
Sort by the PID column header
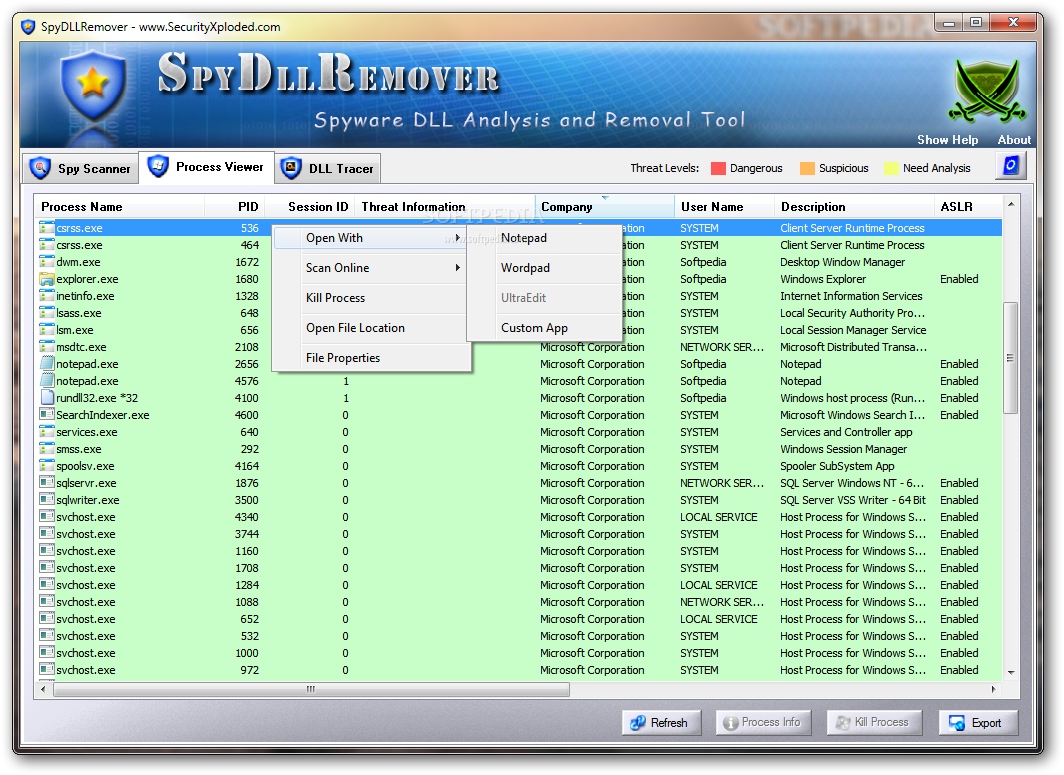pyautogui.click(x=235, y=206)
